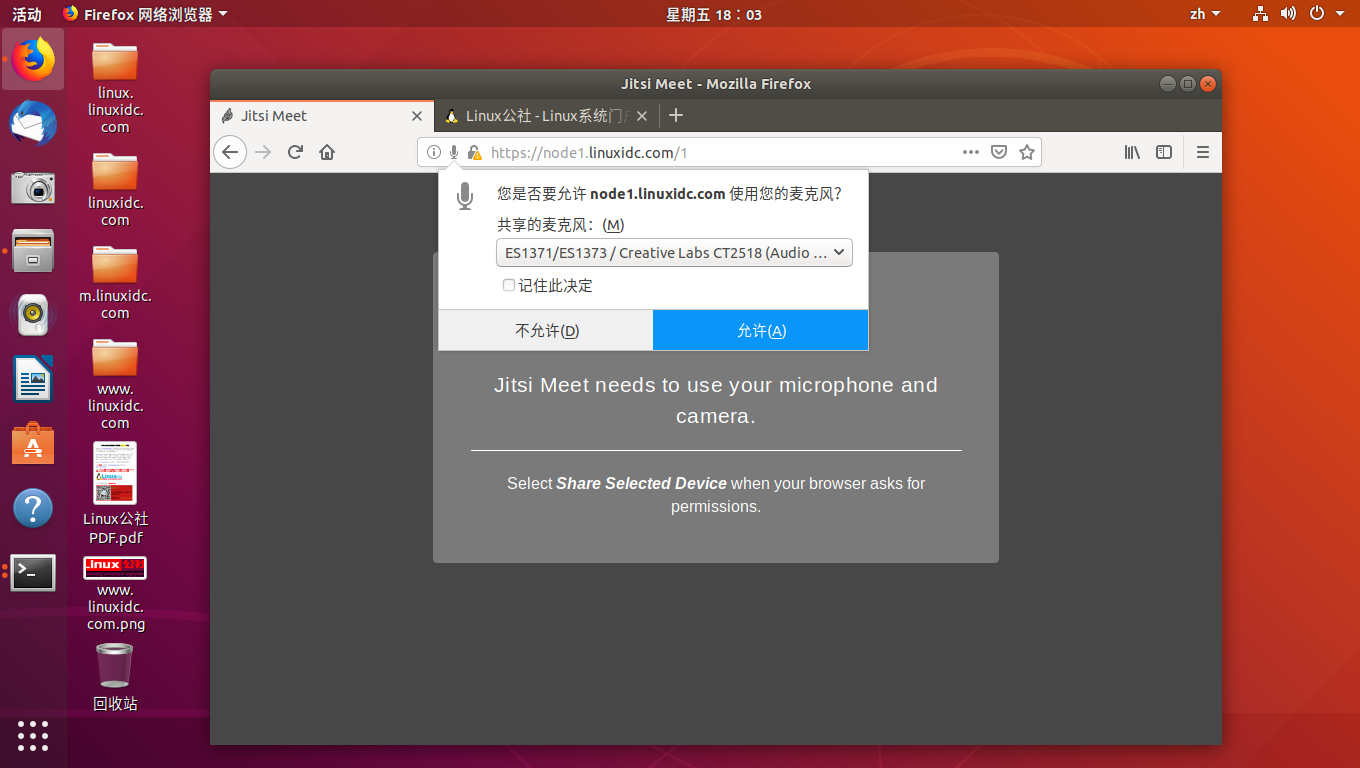Toggle the sidebar with its toolbar icon
This screenshot has width=1360, height=768.
click(x=1164, y=152)
